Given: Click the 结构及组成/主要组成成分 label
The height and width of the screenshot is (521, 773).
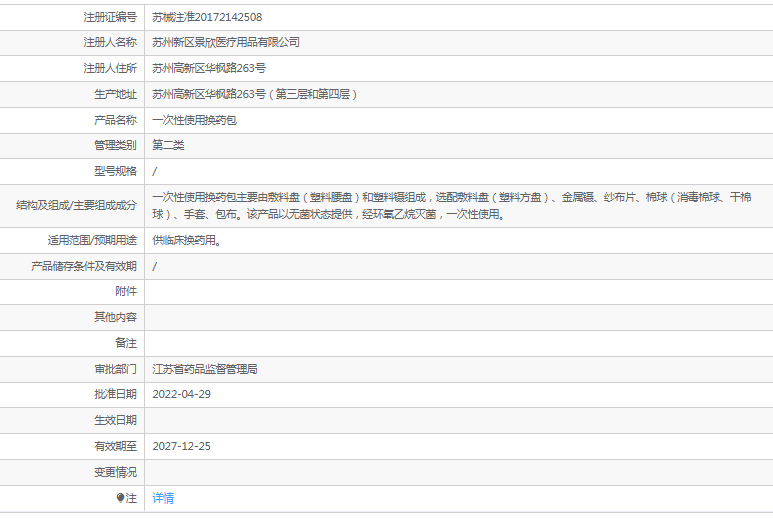Looking at the screenshot, I should tap(76, 205).
